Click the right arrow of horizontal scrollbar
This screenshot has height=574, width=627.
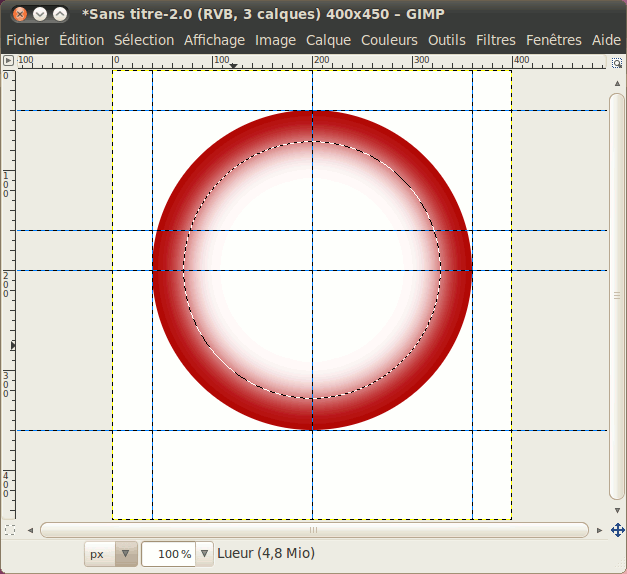click(599, 530)
